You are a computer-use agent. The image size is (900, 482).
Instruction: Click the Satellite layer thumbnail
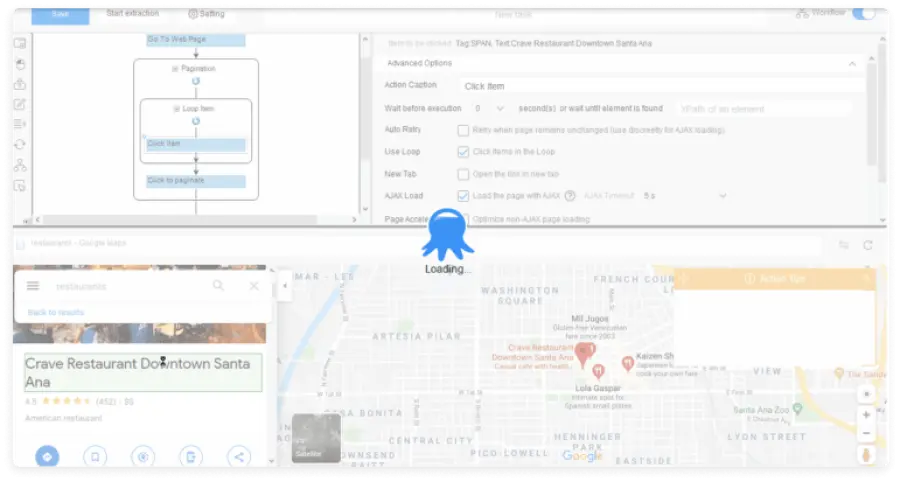[x=316, y=438]
